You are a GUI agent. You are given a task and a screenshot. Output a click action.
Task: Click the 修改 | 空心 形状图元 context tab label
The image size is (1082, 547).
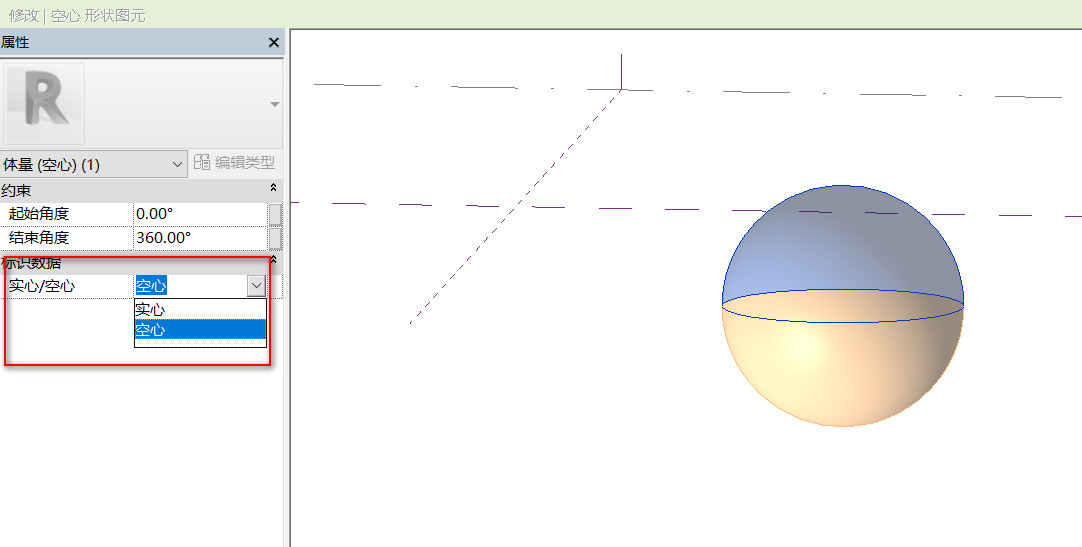(x=77, y=15)
